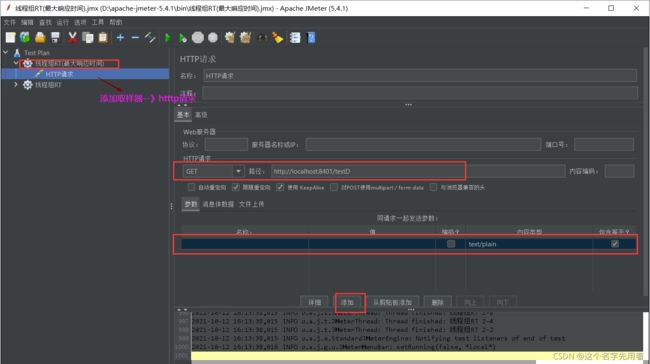Open the 运行 menu
This screenshot has width=650, height=364.
63,22
